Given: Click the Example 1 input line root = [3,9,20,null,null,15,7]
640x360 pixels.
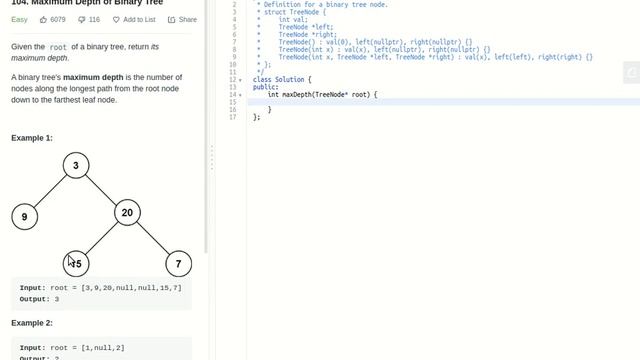Looking at the screenshot, I should [100, 288].
